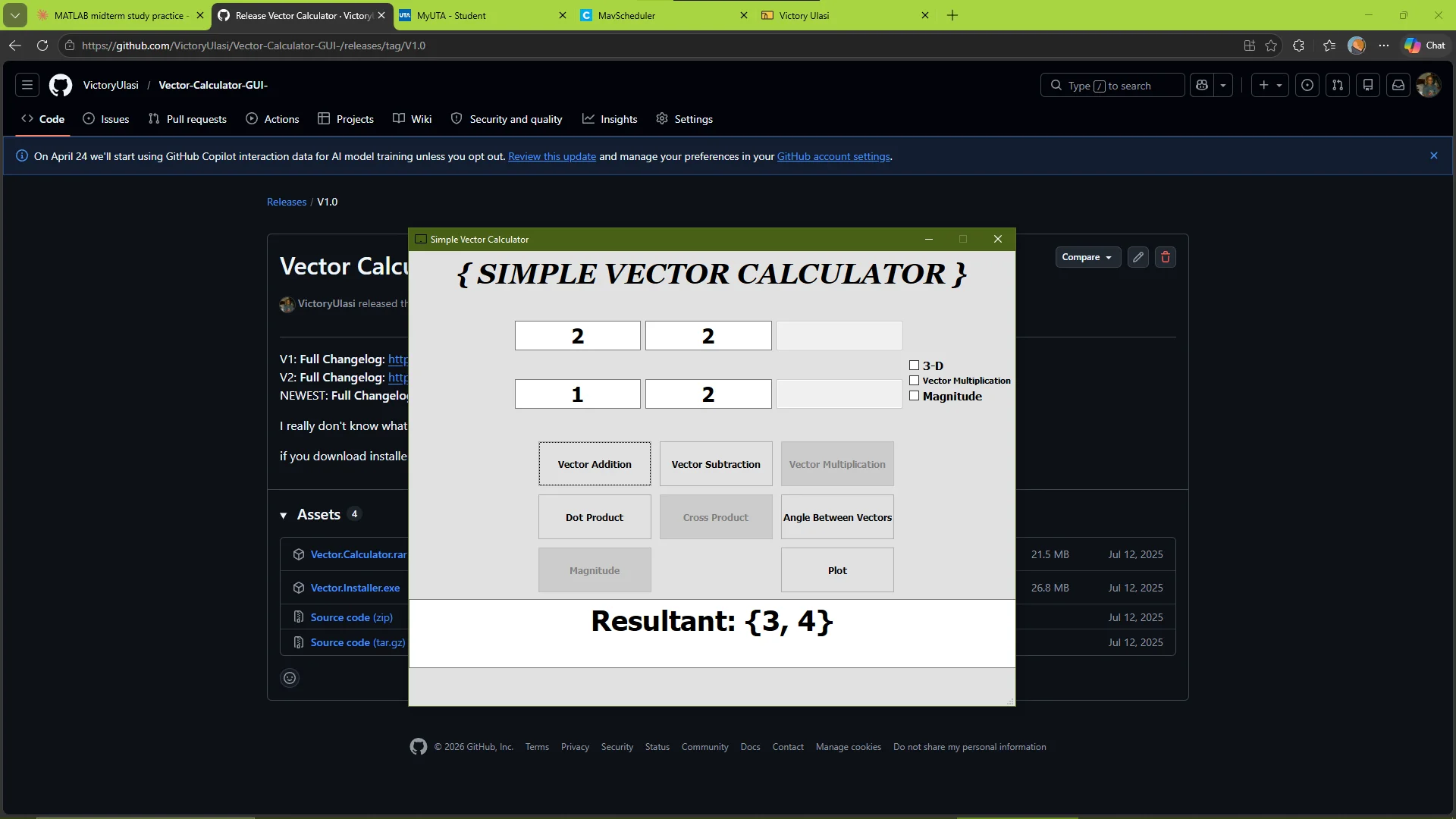1456x819 pixels.
Task: Click the Plot button
Action: tap(837, 570)
